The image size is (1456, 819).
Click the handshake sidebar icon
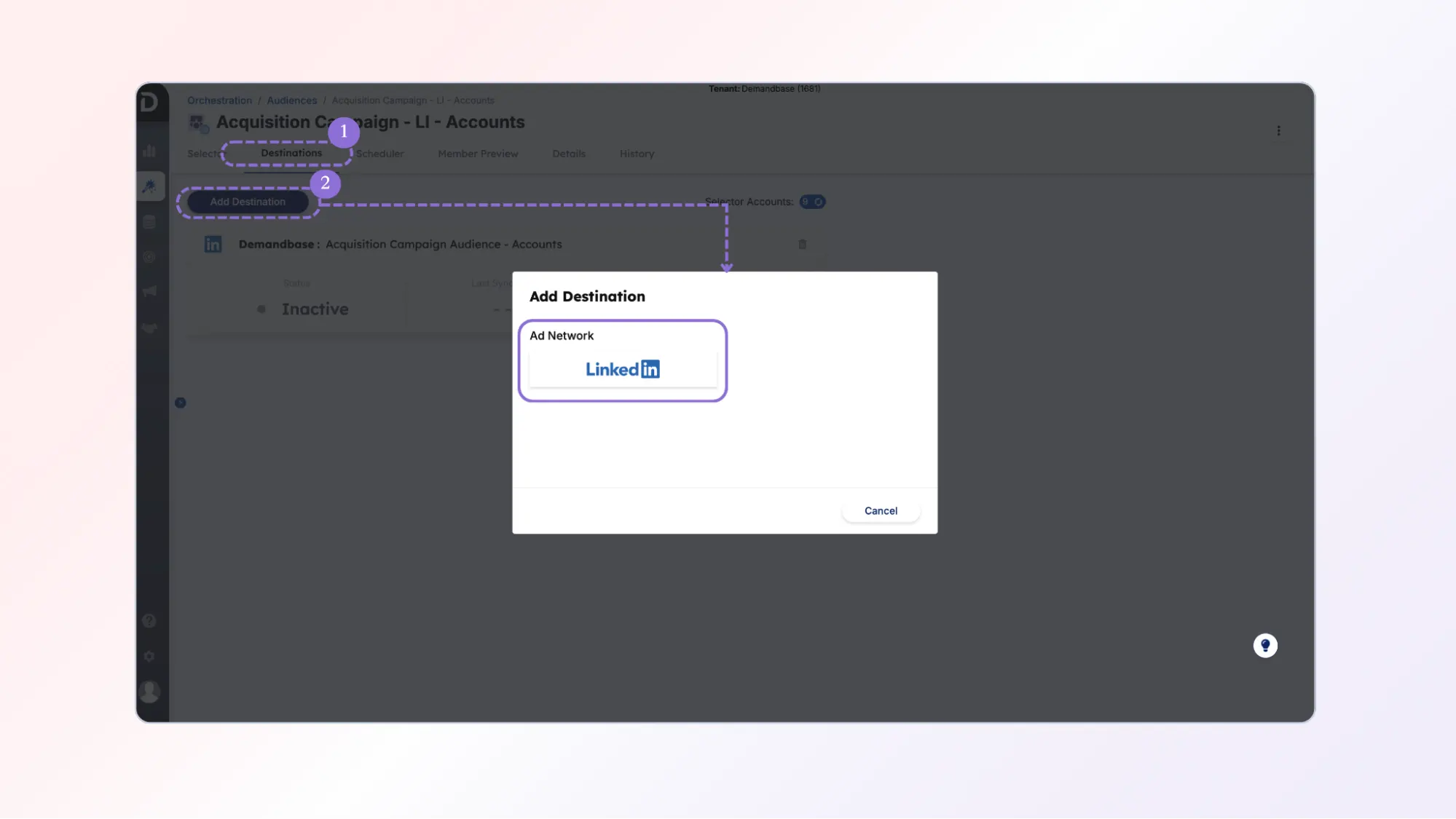149,328
